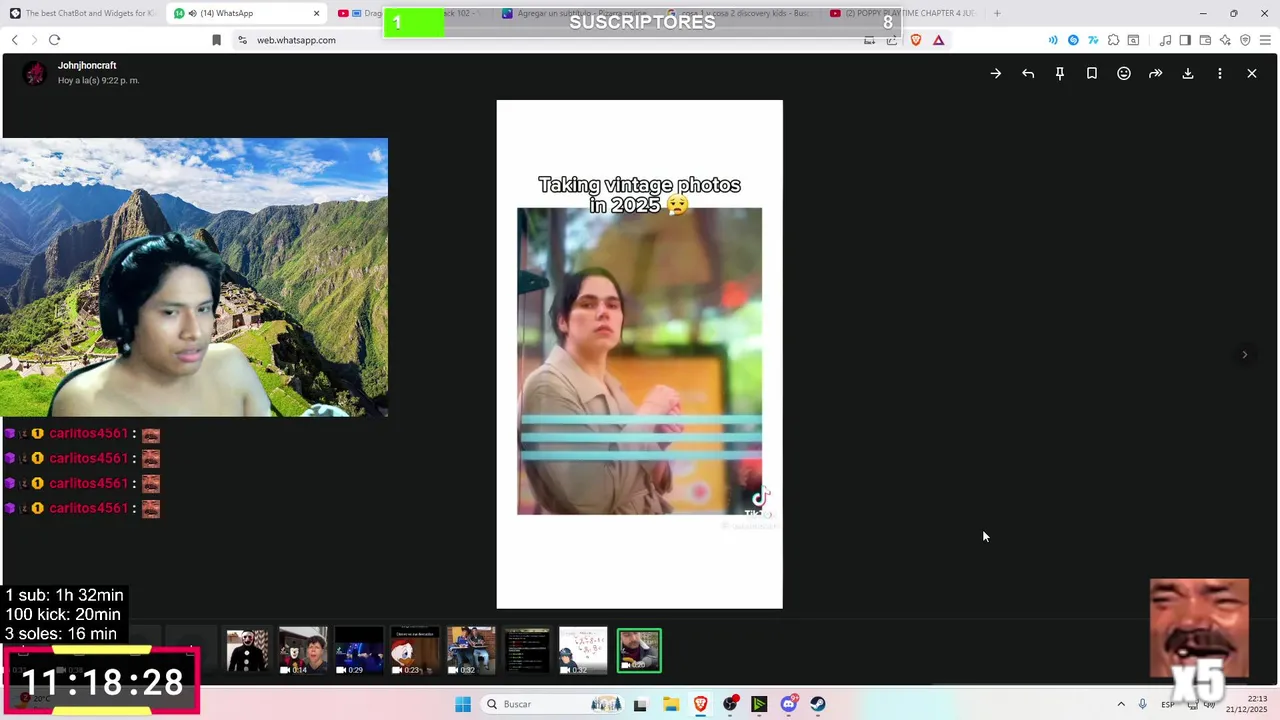Click the ESP language indicator

click(1167, 704)
